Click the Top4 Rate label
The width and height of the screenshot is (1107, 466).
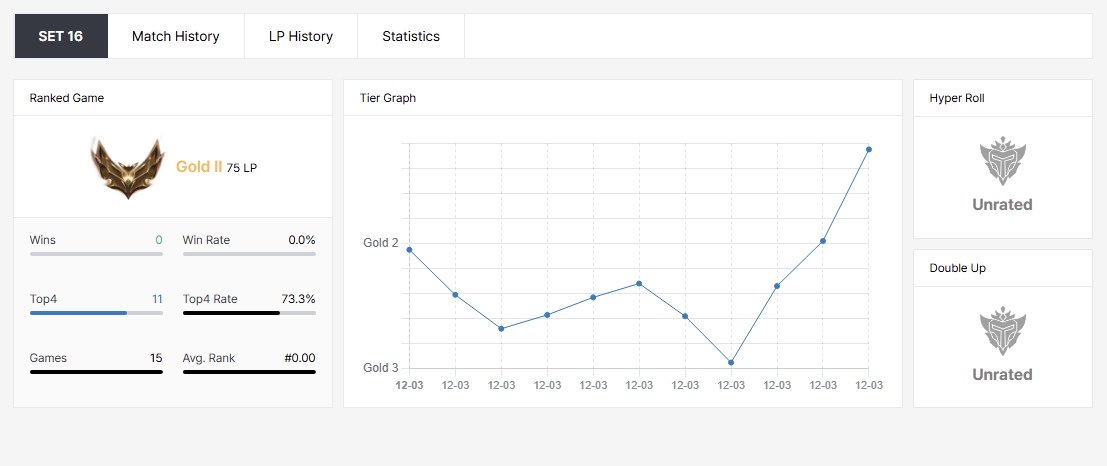[x=209, y=299]
